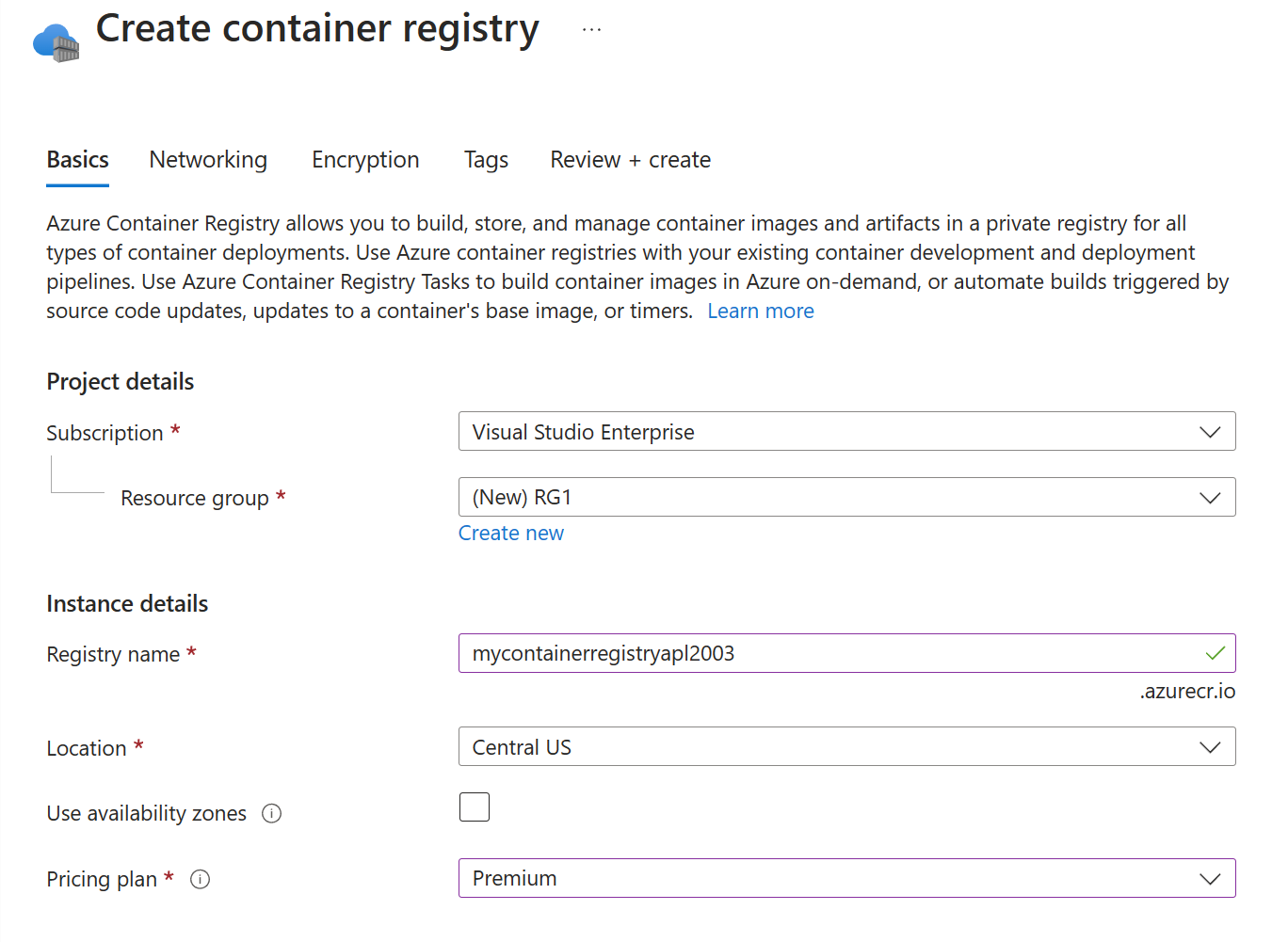The width and height of the screenshot is (1288, 942).
Task: Click Create new under Resource group
Action: 511,533
